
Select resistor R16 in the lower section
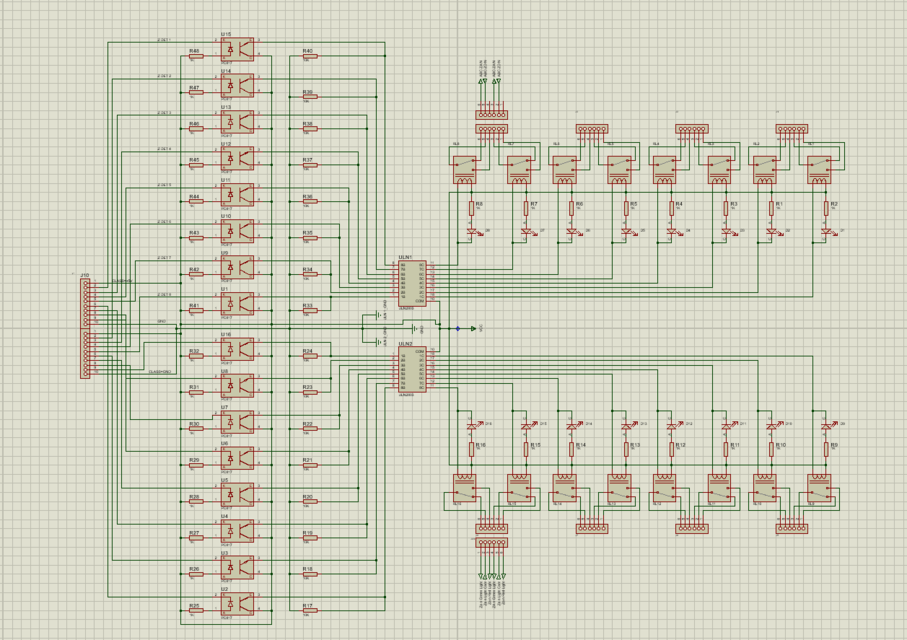pyautogui.click(x=472, y=449)
